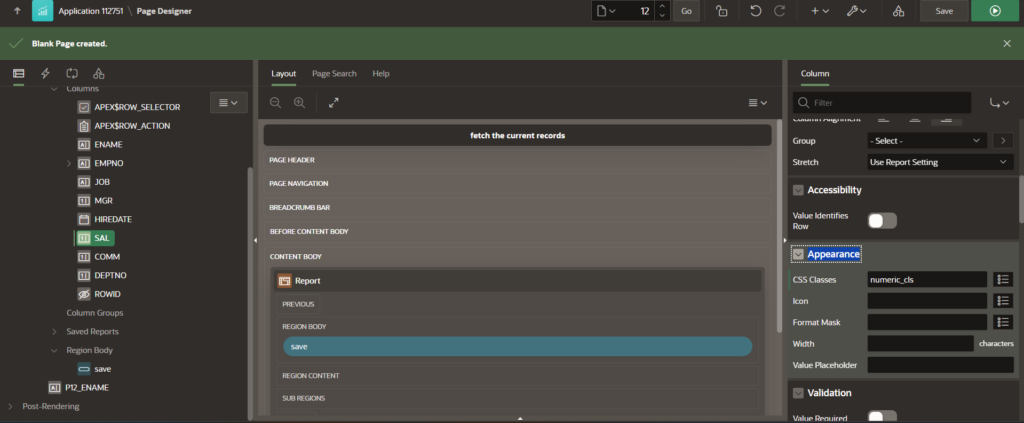Expand the Saved Reports tree node

55,331
